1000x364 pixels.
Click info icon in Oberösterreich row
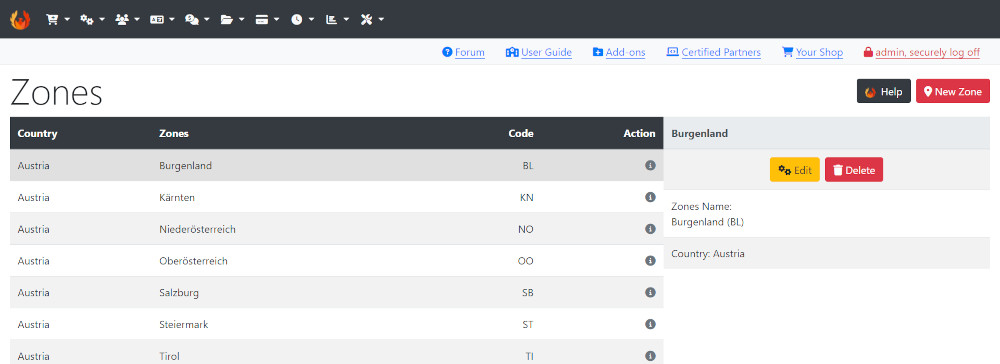(651, 261)
